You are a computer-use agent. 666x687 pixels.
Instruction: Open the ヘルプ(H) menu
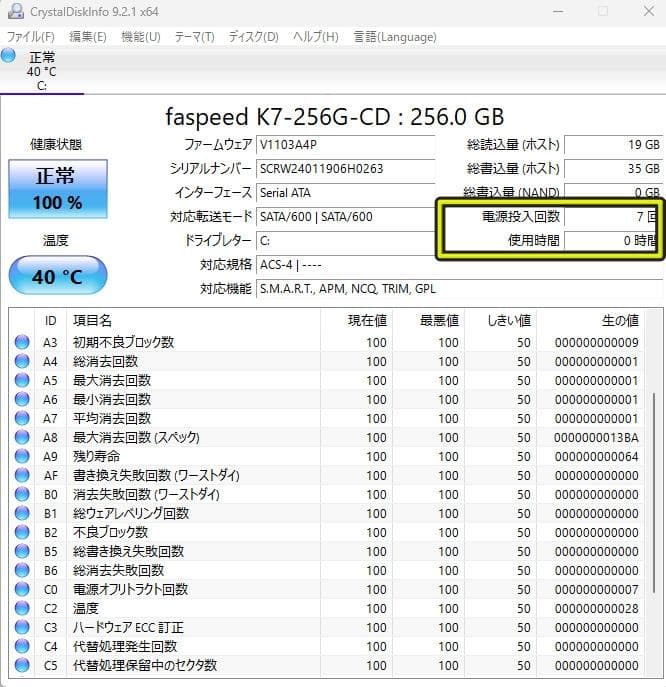pyautogui.click(x=315, y=37)
